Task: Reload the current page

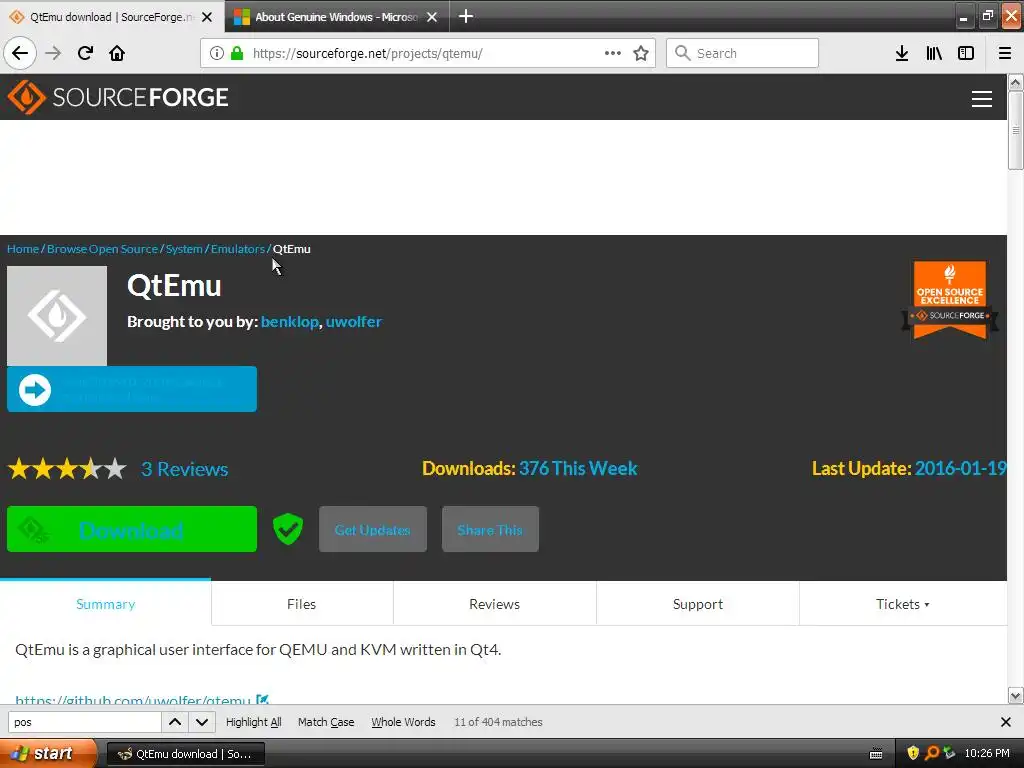Action: [x=85, y=53]
